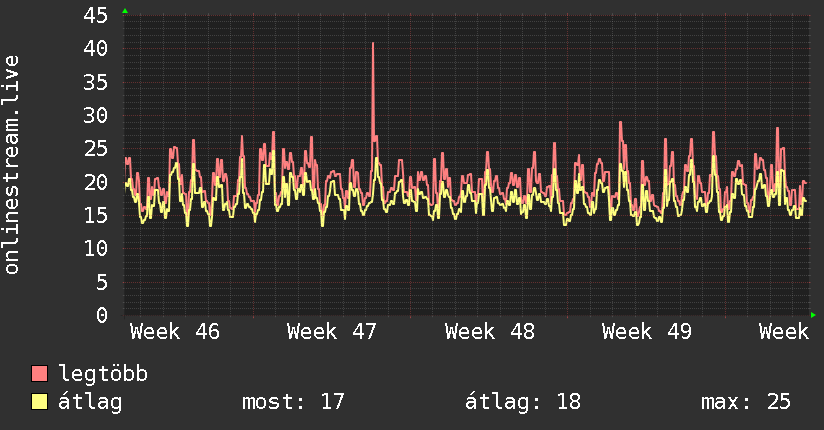The width and height of the screenshot is (824, 430).
Task: Click the 10 y-axis tick label
Action: pos(95,249)
